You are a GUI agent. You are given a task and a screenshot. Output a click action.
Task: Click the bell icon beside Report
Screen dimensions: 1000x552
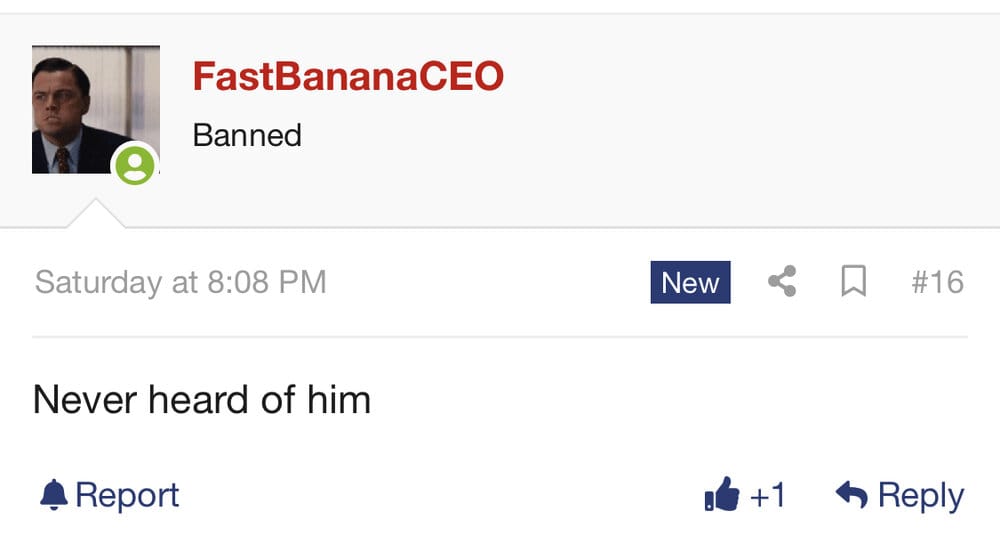click(x=54, y=494)
